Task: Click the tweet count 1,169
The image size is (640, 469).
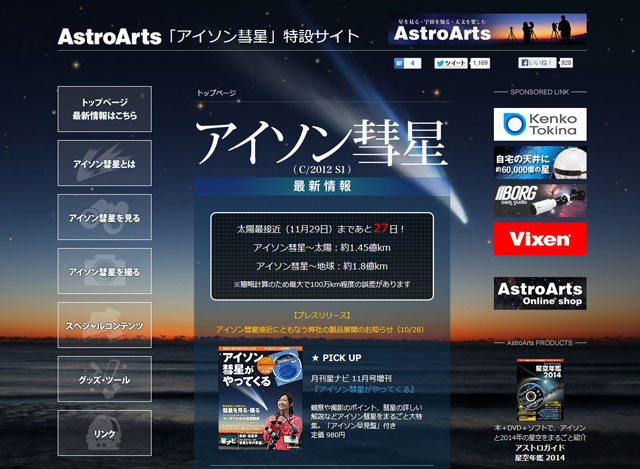Action: (480, 63)
